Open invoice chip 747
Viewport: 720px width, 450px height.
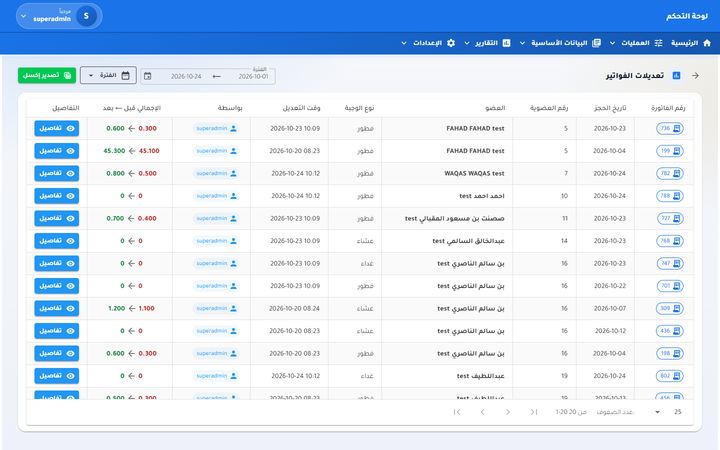tap(669, 263)
